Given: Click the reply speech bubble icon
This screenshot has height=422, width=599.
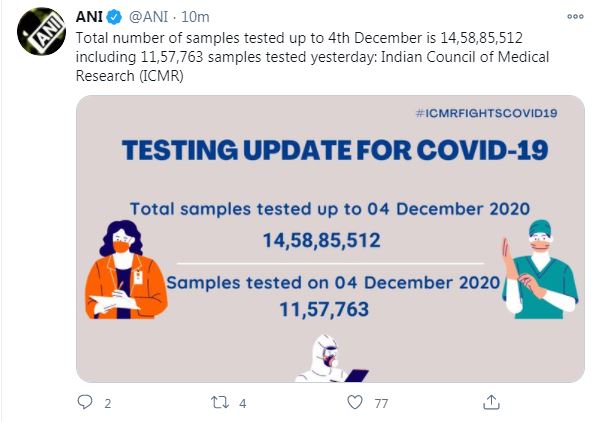Looking at the screenshot, I should pyautogui.click(x=85, y=402).
